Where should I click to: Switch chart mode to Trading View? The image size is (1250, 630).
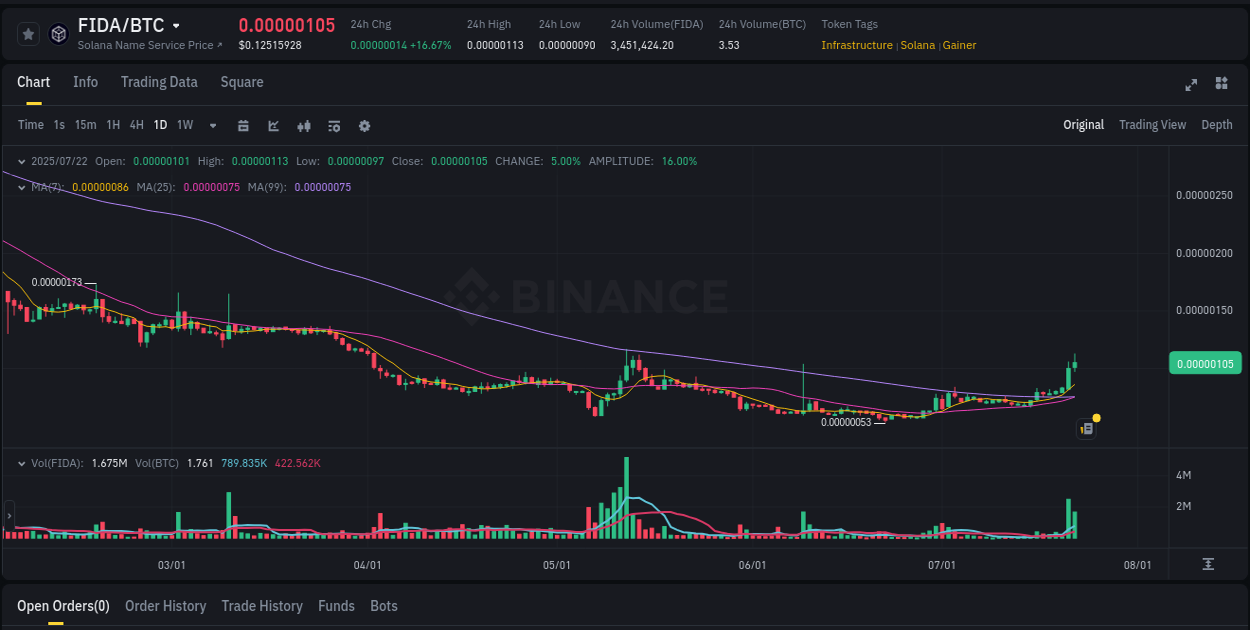coord(1152,125)
